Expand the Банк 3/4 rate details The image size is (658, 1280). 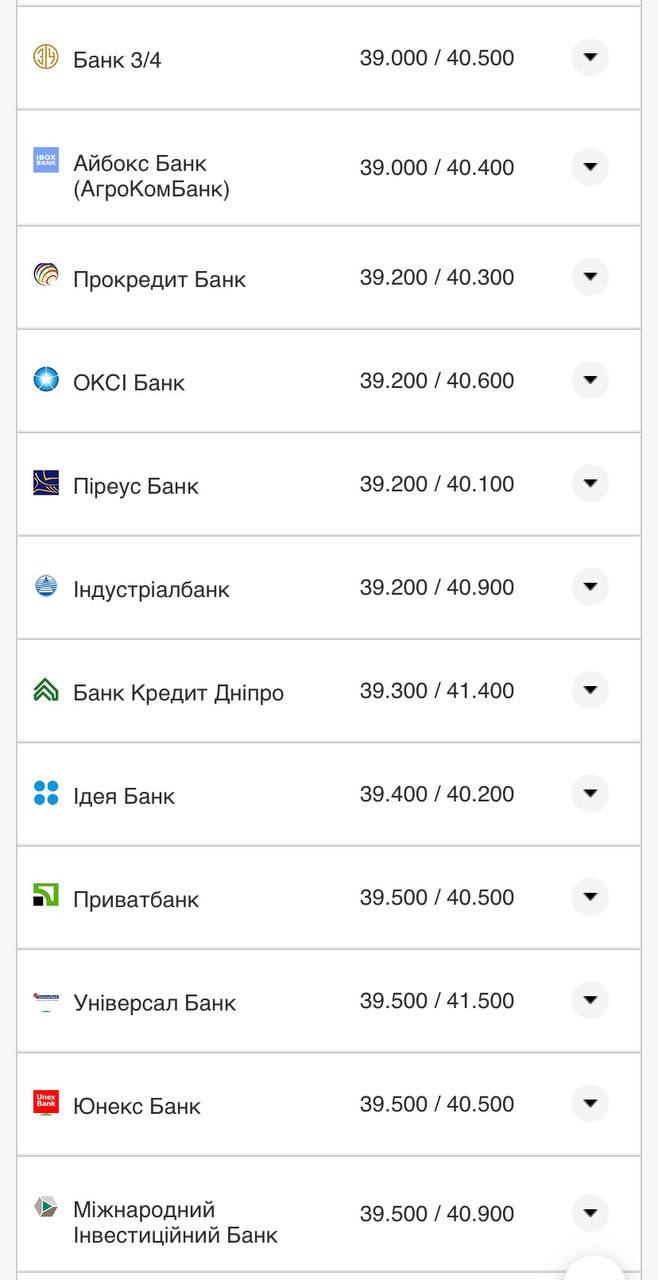pyautogui.click(x=590, y=57)
